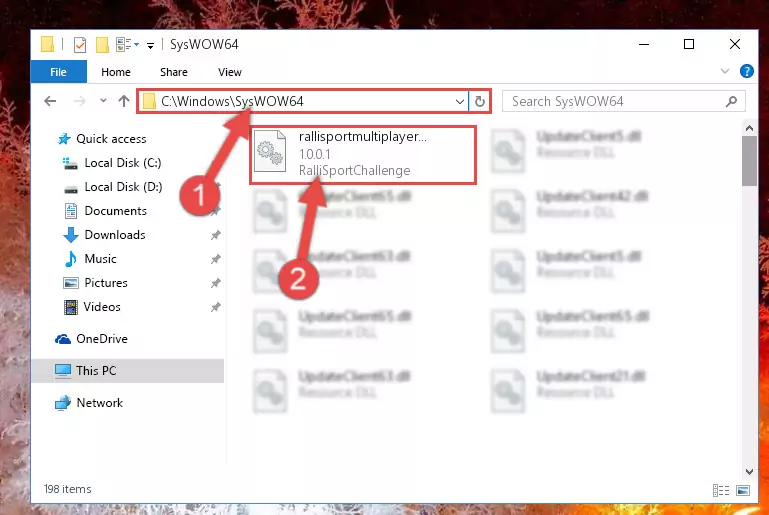Open Documents in the sidebar
Screen dimensions: 769x515
[x=106, y=211]
